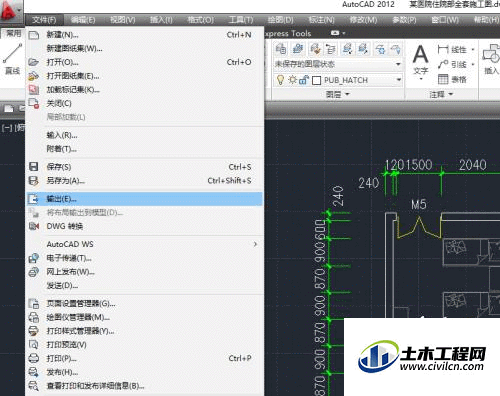Click the layer previous icon with list symbol
This screenshot has width=500, height=396.
tap(330, 49)
